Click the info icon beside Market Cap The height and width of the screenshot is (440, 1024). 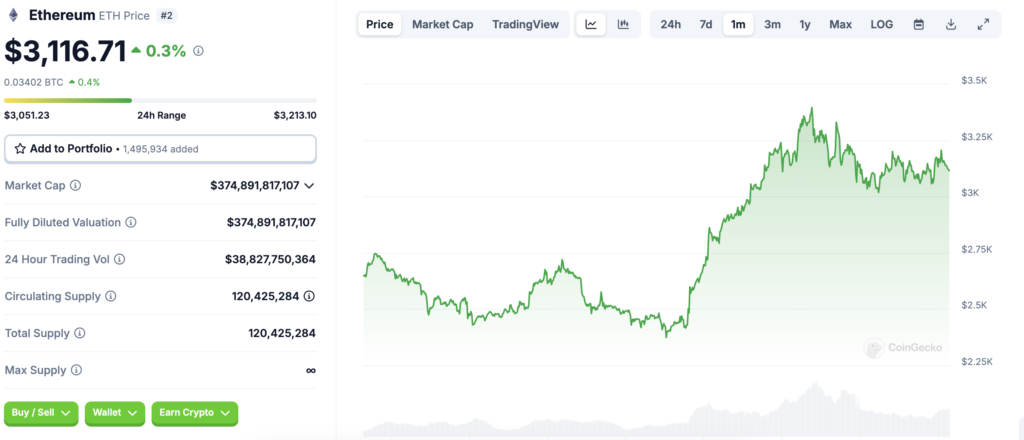[76, 186]
